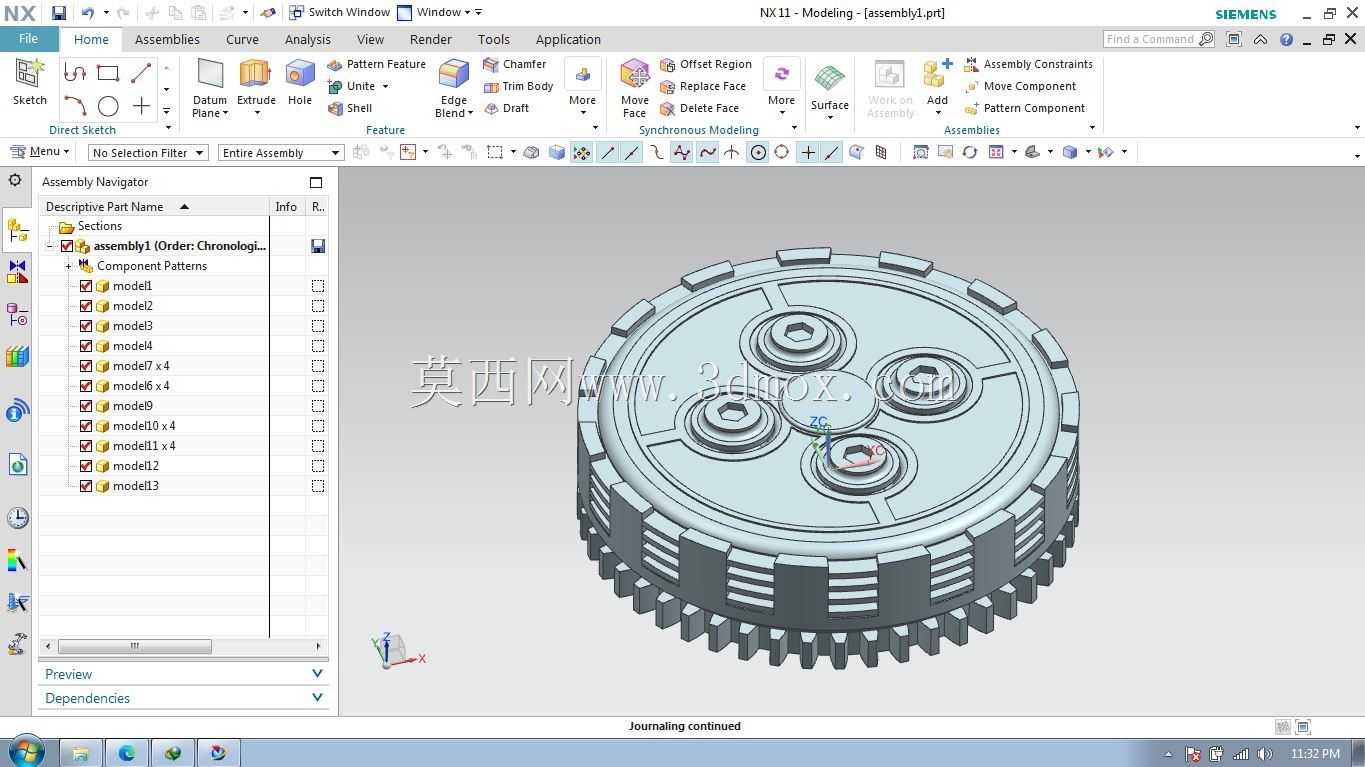Activate the Shell tool
Viewport: 1365px width, 767px height.
coord(350,108)
